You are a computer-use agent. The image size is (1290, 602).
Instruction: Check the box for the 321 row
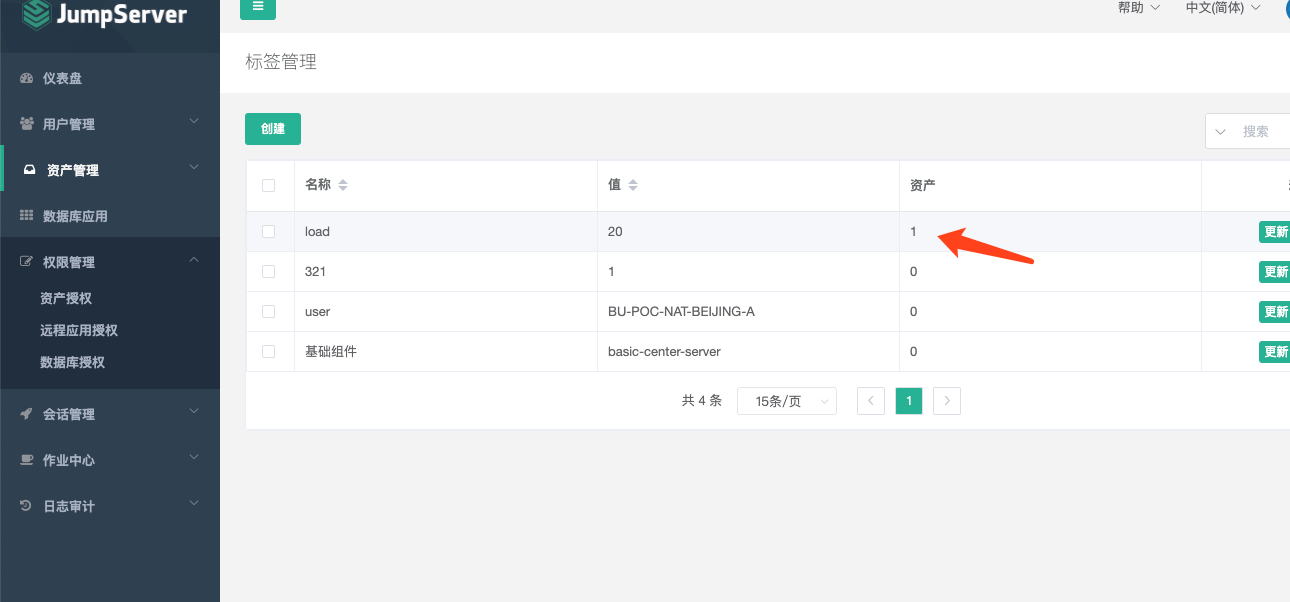pyautogui.click(x=268, y=271)
